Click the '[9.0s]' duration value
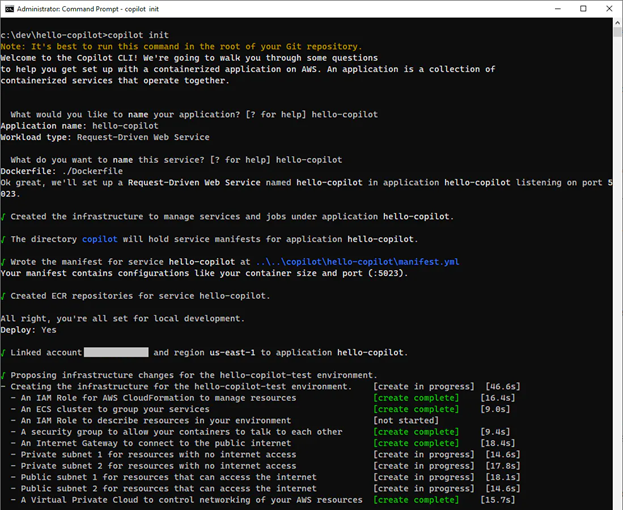Viewport: 623px width, 510px height. pyautogui.click(x=495, y=410)
